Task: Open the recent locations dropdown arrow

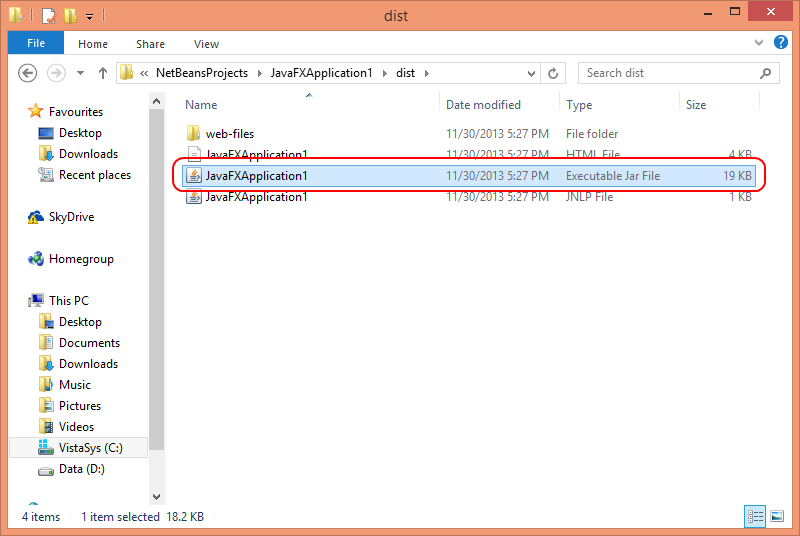Action: (80, 73)
